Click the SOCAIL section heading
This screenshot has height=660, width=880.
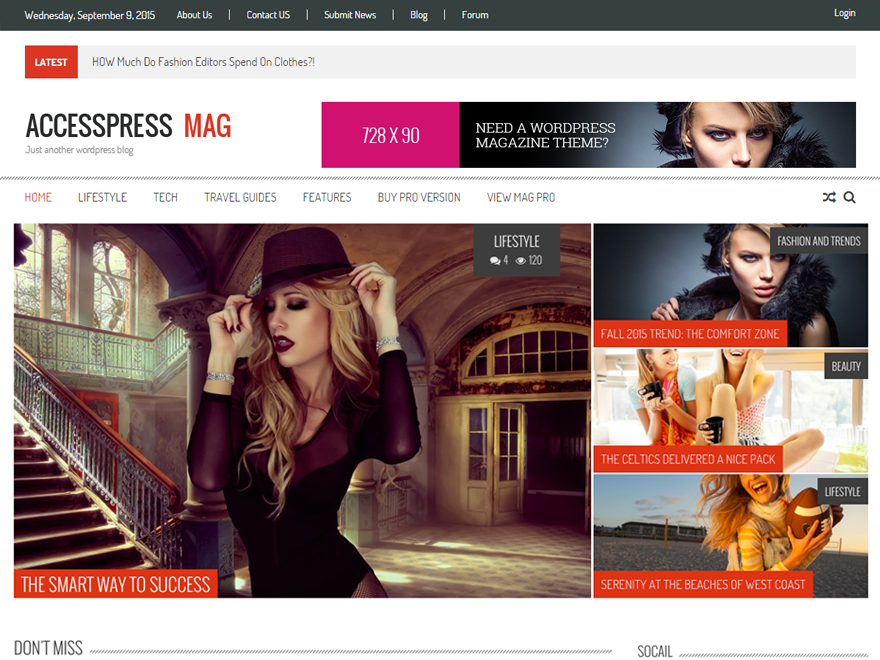[x=655, y=651]
